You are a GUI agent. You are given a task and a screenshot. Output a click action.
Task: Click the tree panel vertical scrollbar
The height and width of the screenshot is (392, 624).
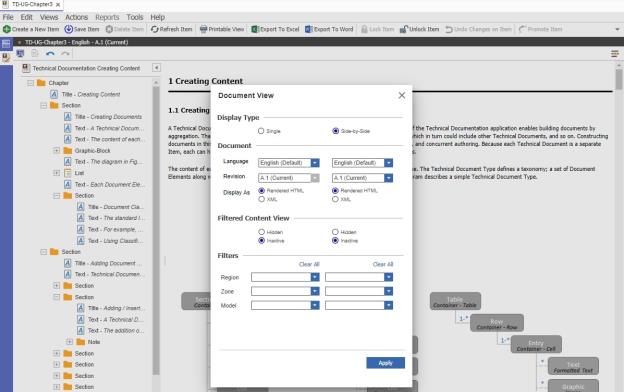[156, 231]
